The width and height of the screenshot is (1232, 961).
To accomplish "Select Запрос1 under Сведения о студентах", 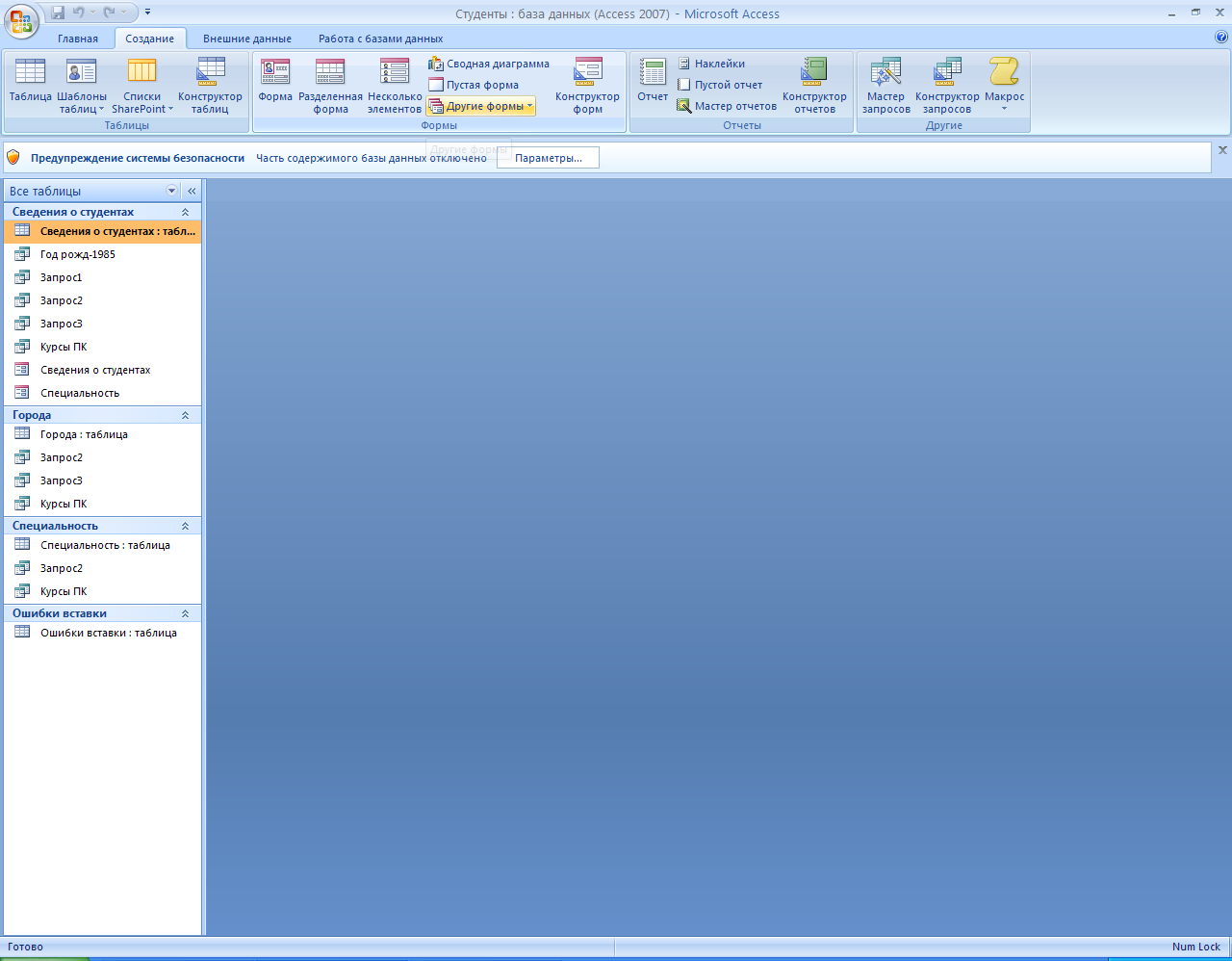I will (x=103, y=277).
